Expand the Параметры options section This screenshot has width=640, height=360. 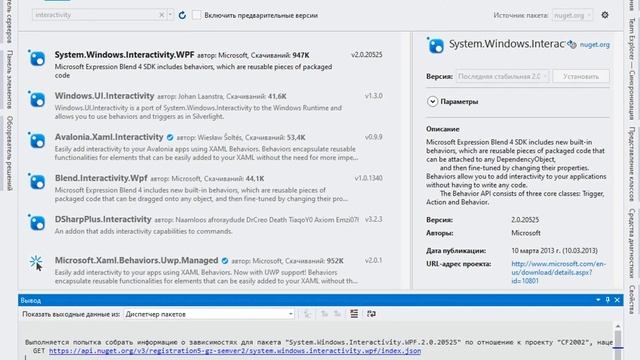(432, 101)
